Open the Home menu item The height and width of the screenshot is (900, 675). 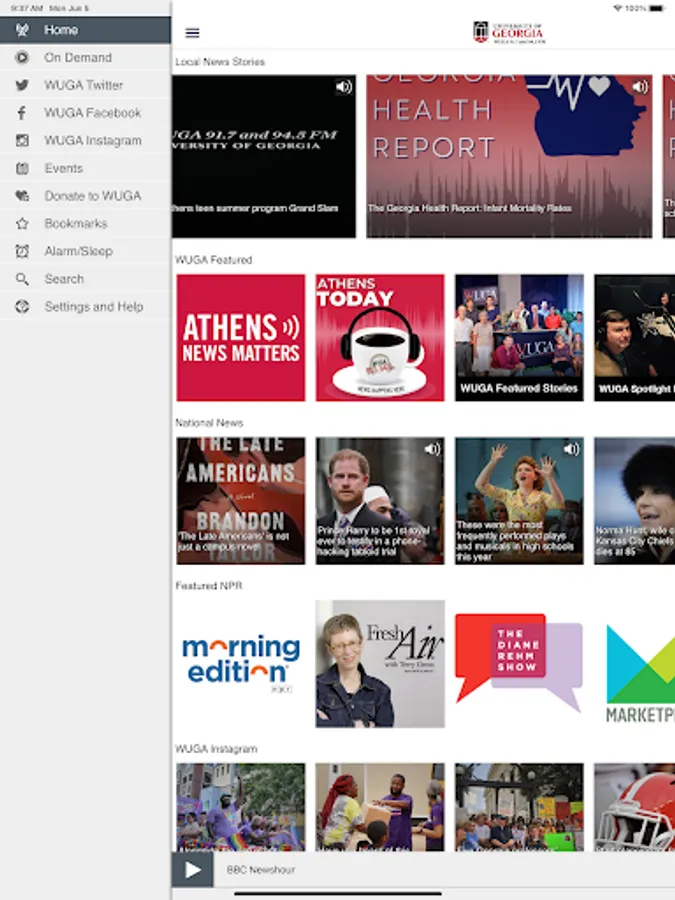[86, 30]
